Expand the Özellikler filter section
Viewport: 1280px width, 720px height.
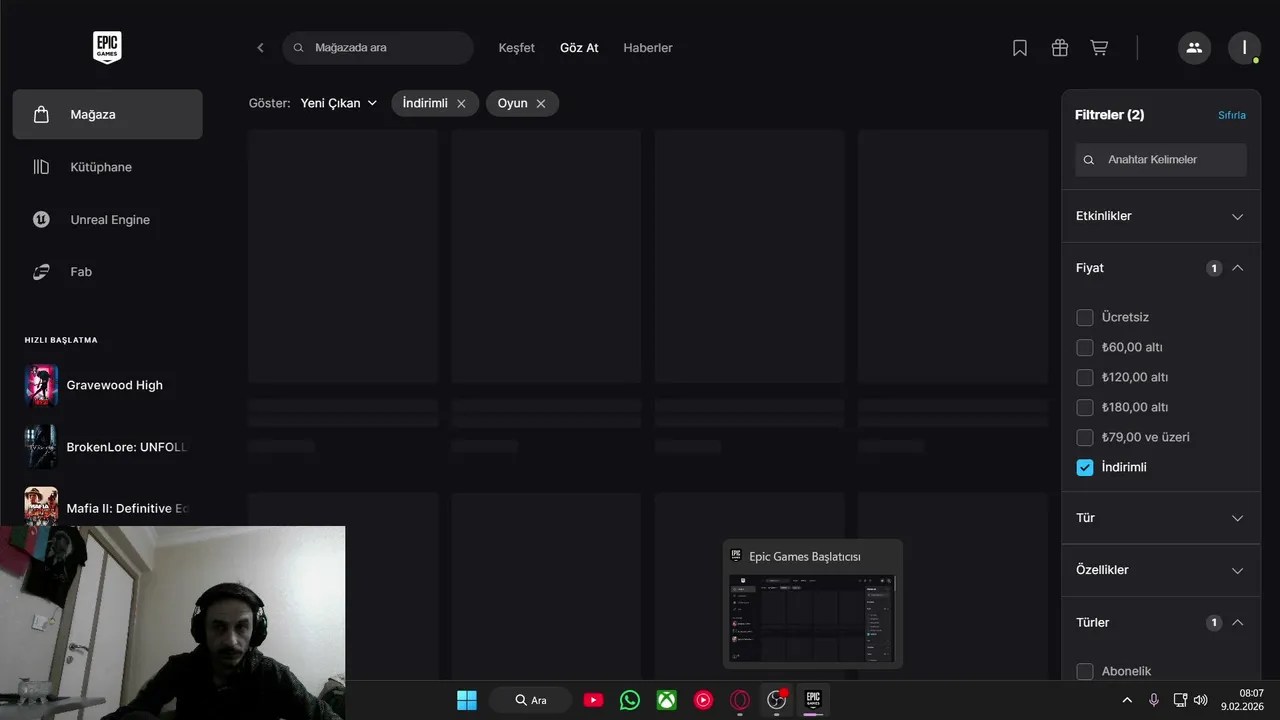tap(1161, 570)
